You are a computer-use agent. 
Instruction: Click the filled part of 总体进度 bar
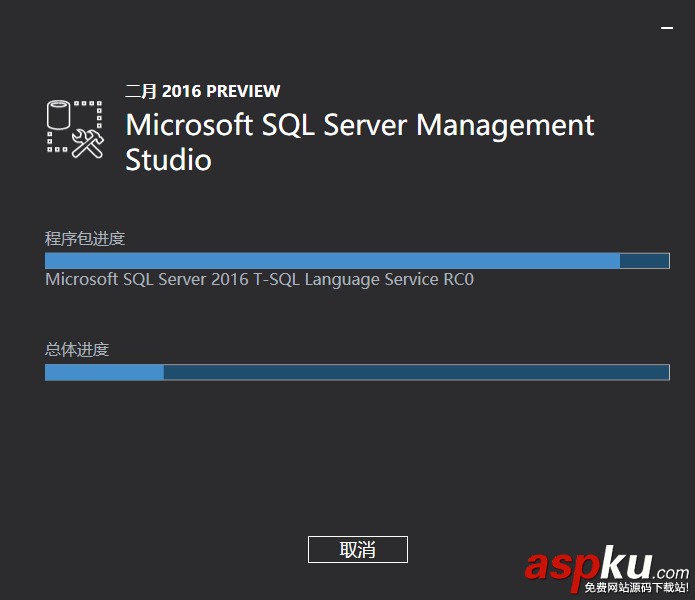pos(104,372)
